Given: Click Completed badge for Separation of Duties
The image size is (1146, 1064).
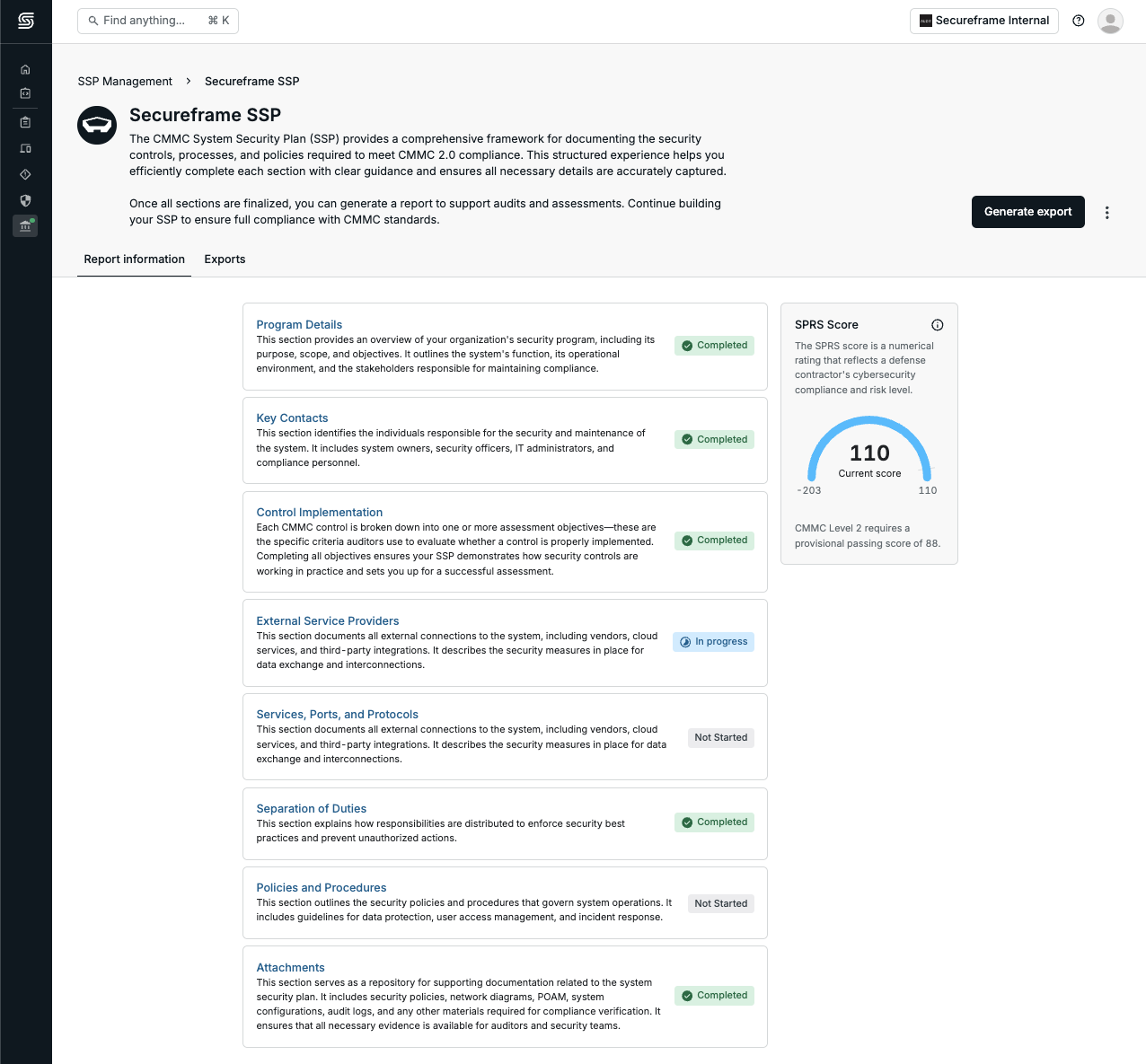Looking at the screenshot, I should tap(714, 822).
